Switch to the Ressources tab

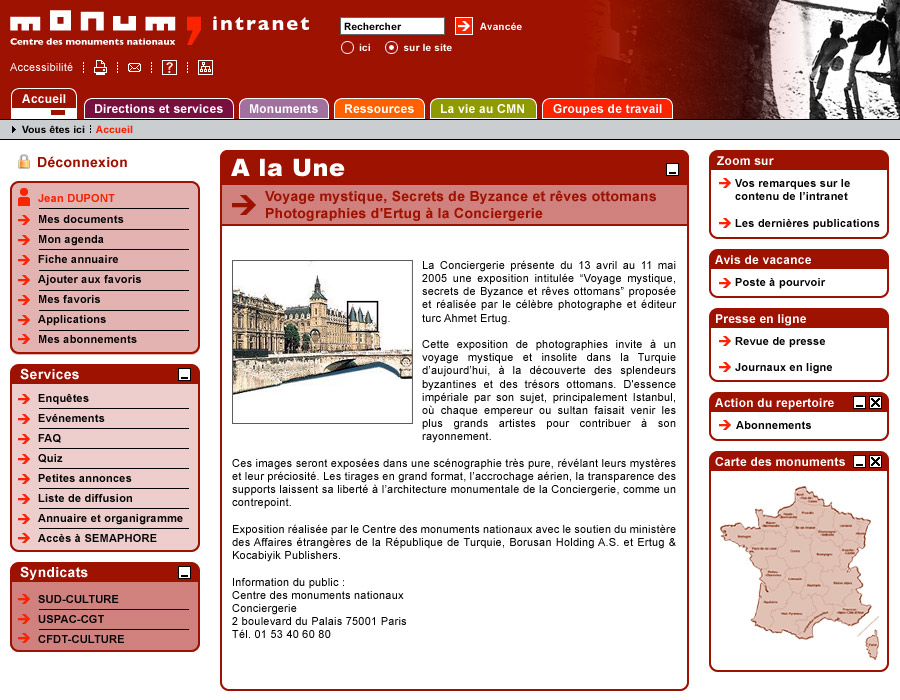[x=379, y=108]
